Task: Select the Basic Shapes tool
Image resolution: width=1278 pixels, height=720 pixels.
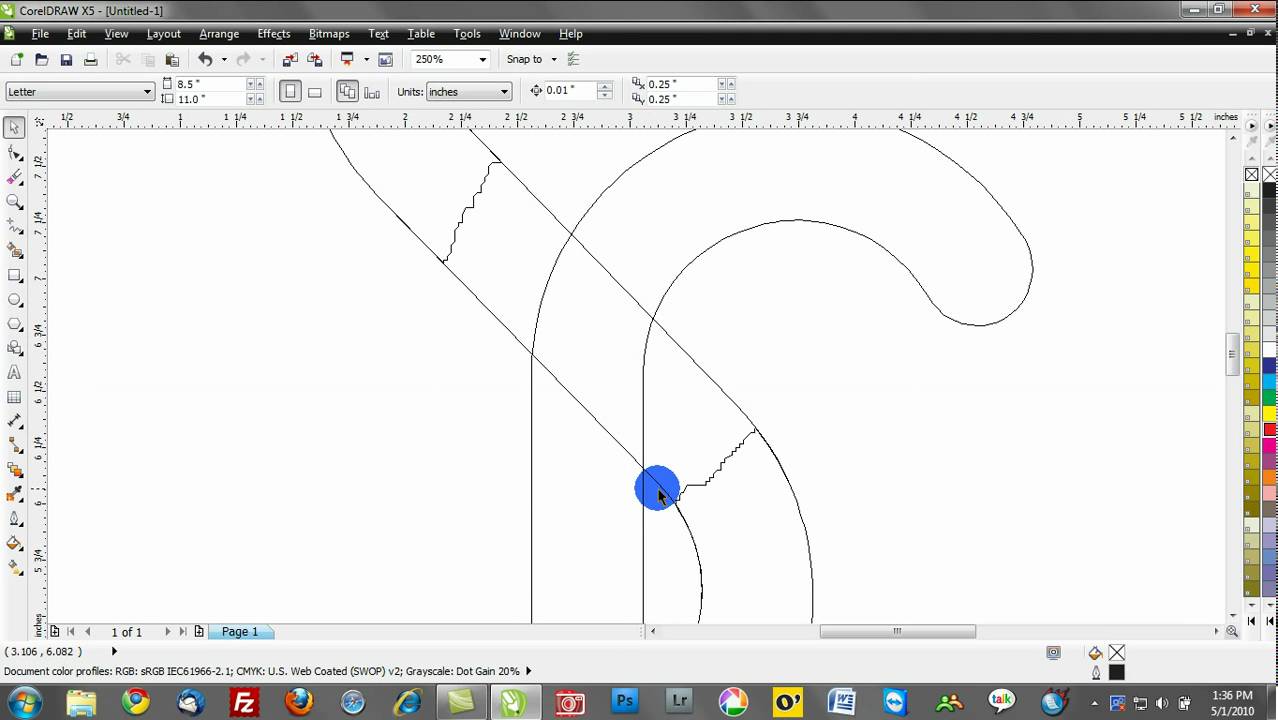Action: [x=14, y=348]
